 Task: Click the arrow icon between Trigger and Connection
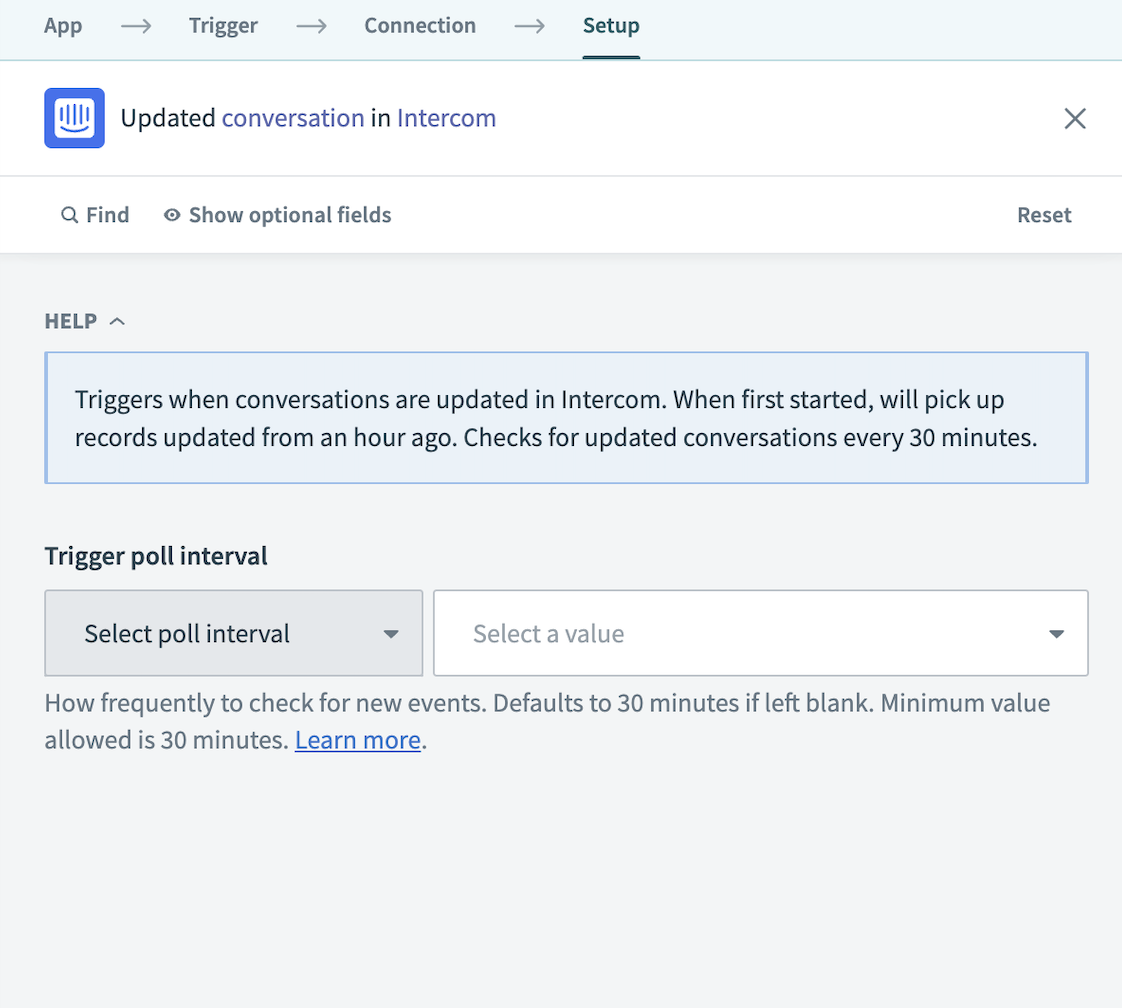click(311, 27)
